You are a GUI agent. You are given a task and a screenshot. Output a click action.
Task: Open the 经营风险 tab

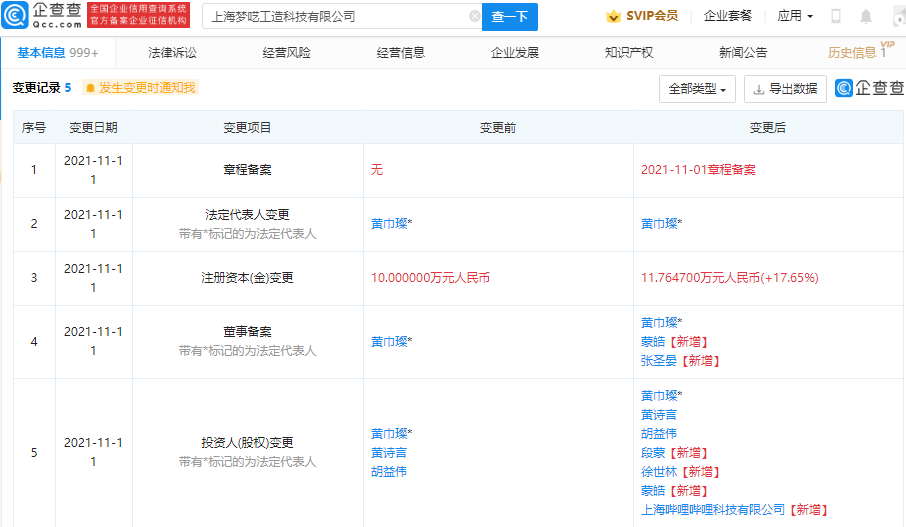(x=286, y=53)
